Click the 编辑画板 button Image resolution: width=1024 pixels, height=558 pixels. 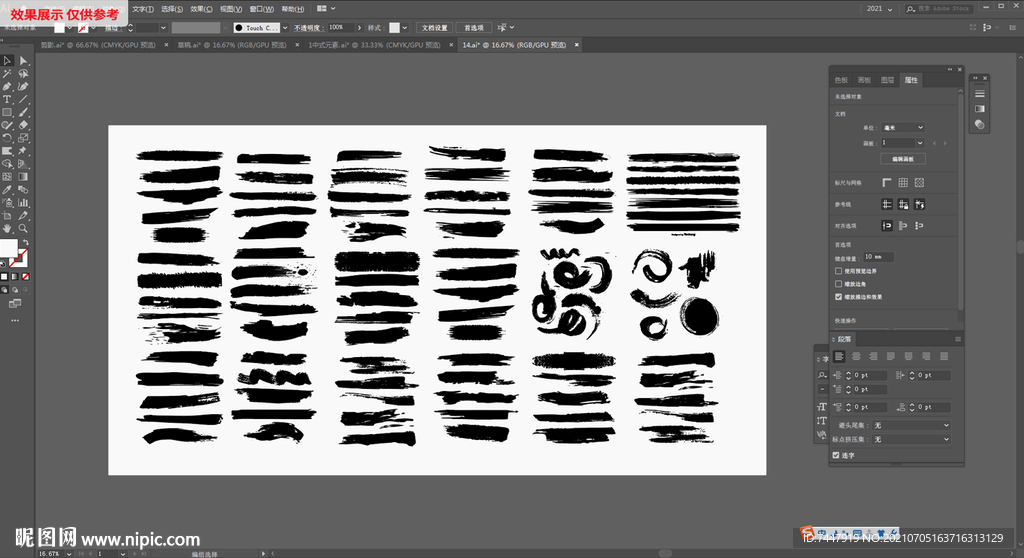(x=903, y=159)
